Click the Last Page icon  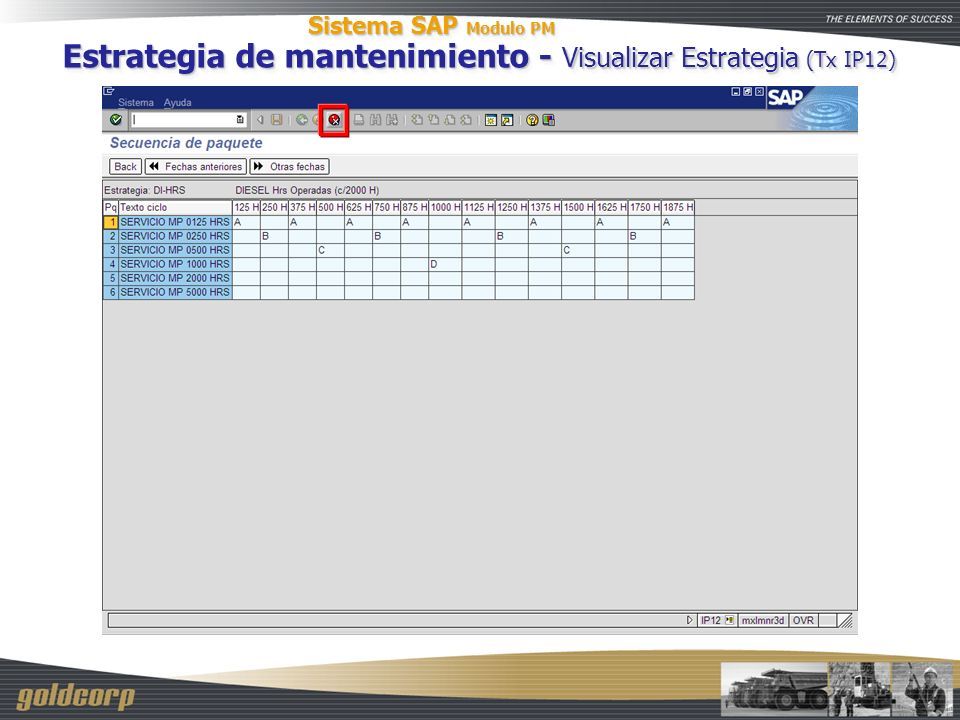[466, 120]
